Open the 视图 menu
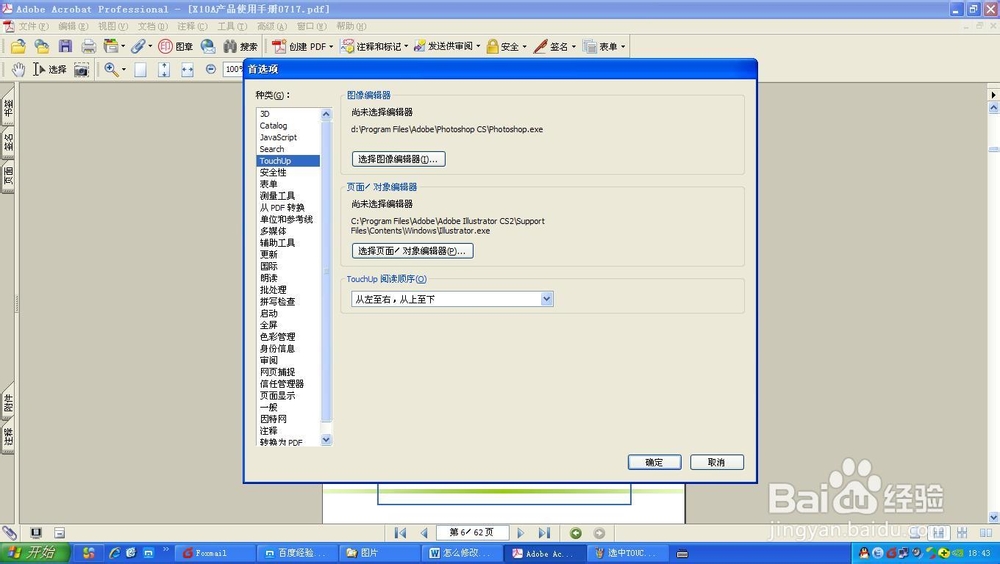The height and width of the screenshot is (564, 1000). [x=113, y=26]
